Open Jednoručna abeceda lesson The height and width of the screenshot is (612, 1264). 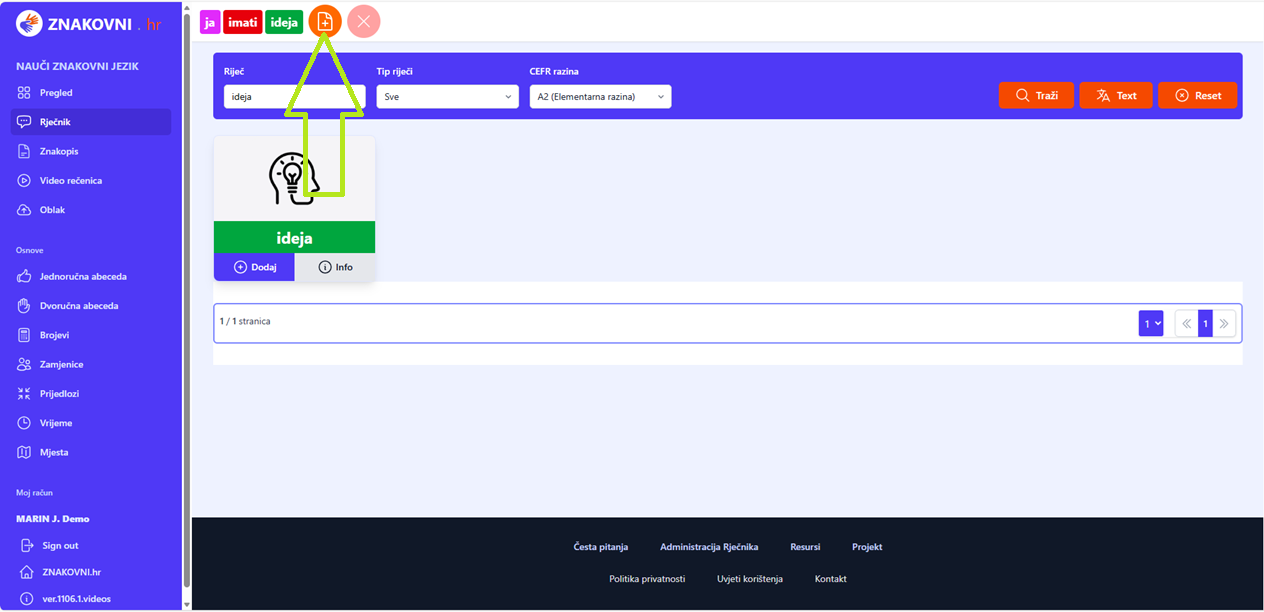pos(82,277)
